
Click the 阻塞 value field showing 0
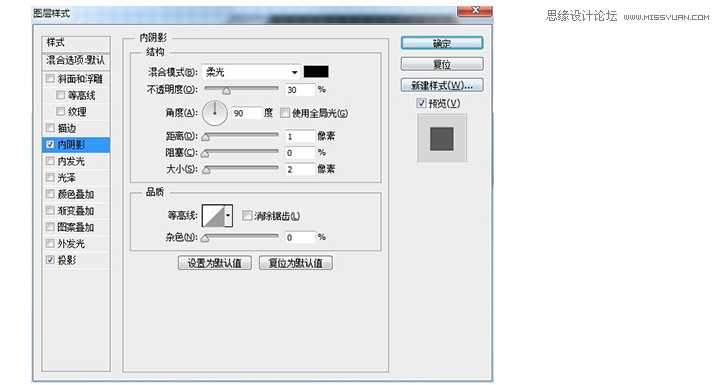[x=300, y=153]
